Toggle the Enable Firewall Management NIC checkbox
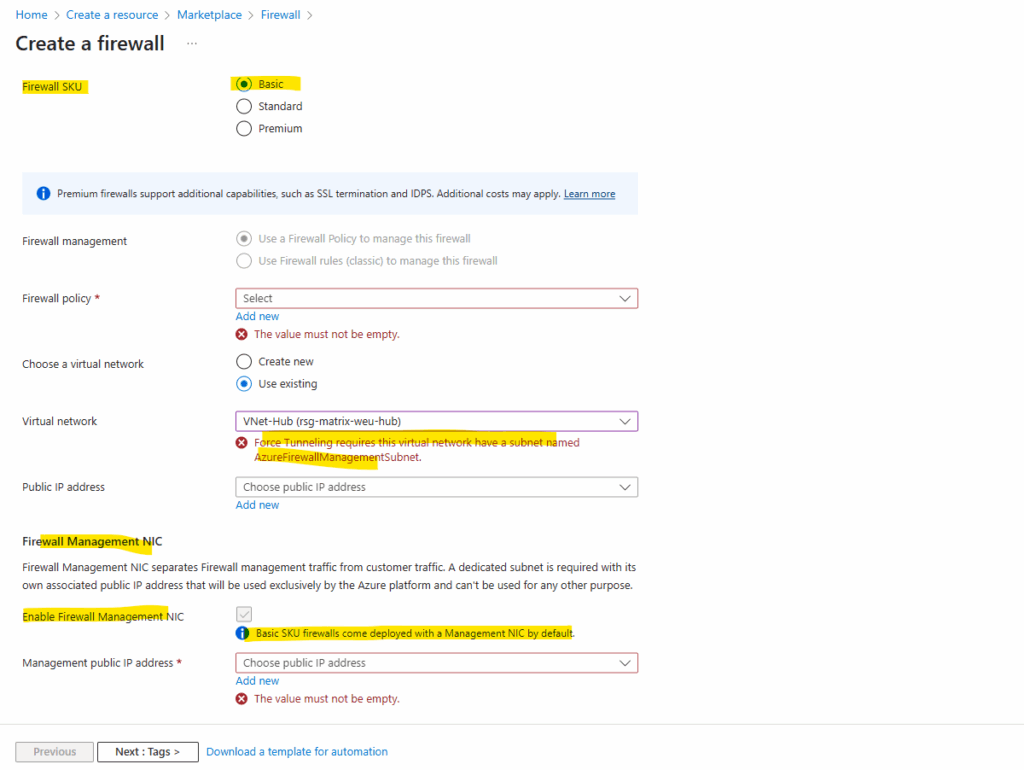 244,614
